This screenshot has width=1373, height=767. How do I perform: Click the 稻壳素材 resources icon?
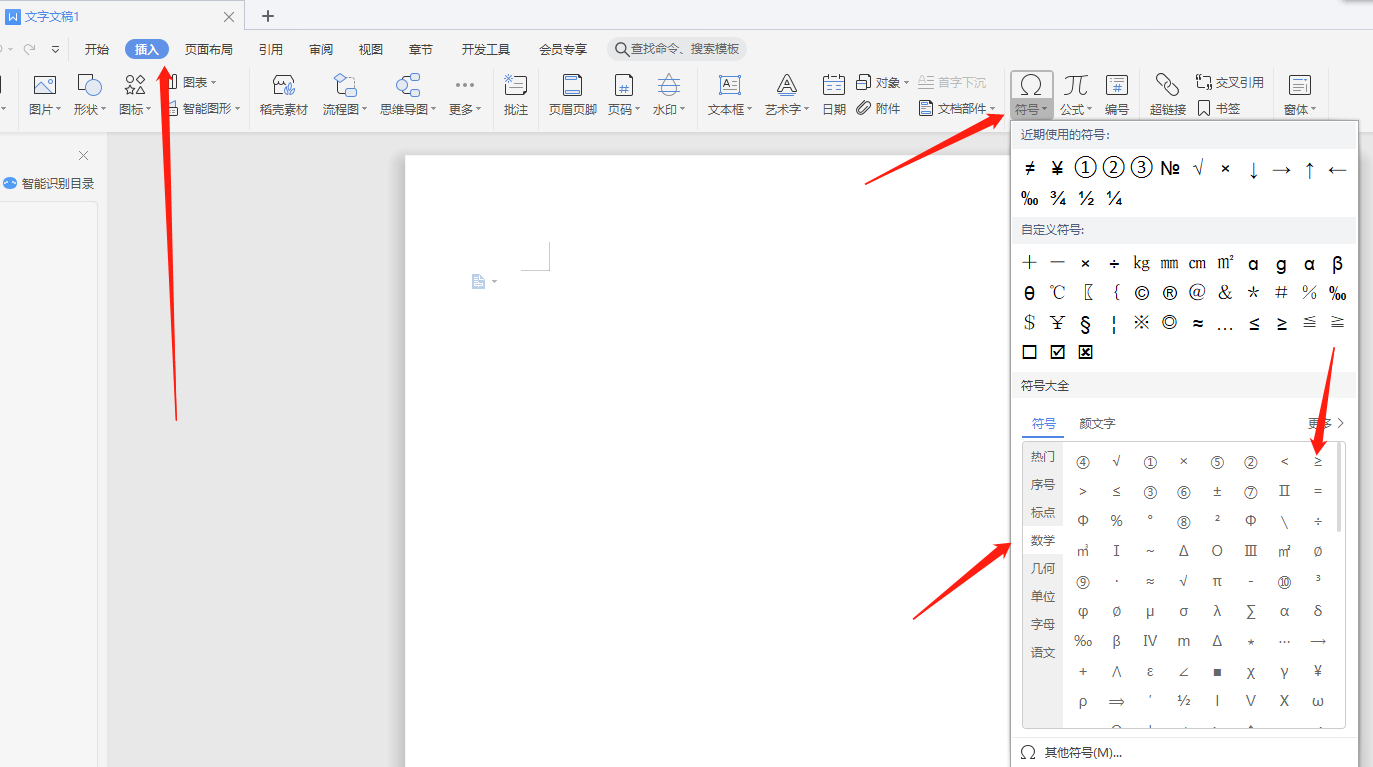tap(283, 95)
